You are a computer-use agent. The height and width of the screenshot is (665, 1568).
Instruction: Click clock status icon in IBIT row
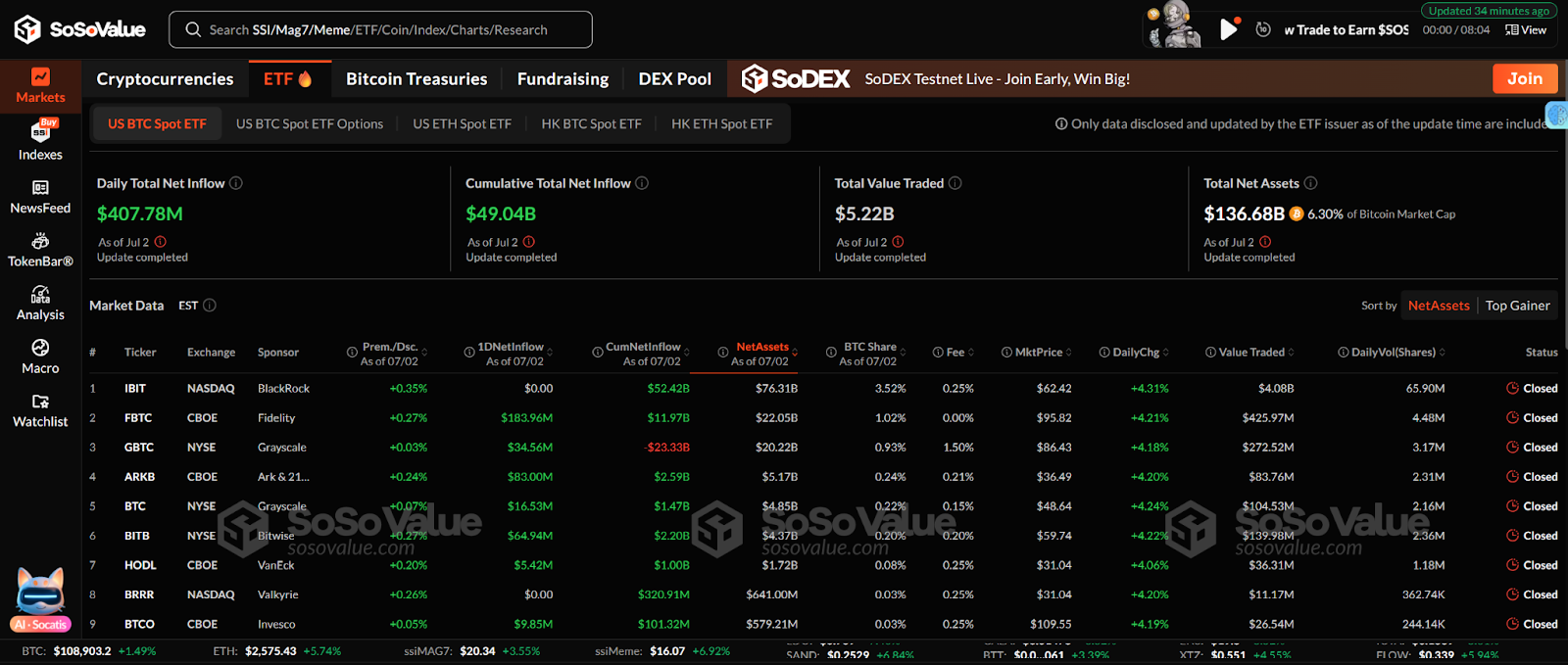(1513, 388)
